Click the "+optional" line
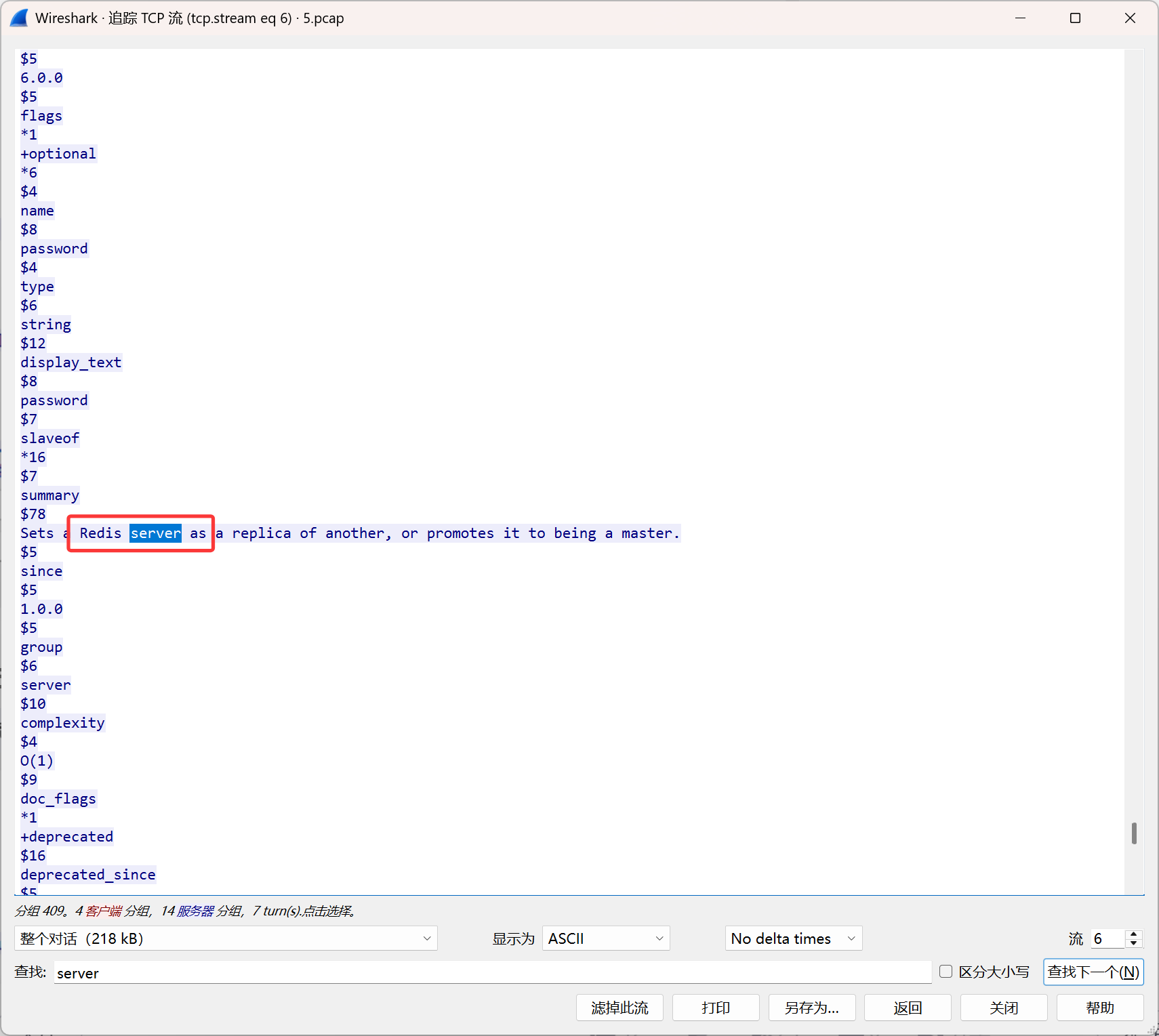Screen dimensions: 1159x1036 [58, 154]
